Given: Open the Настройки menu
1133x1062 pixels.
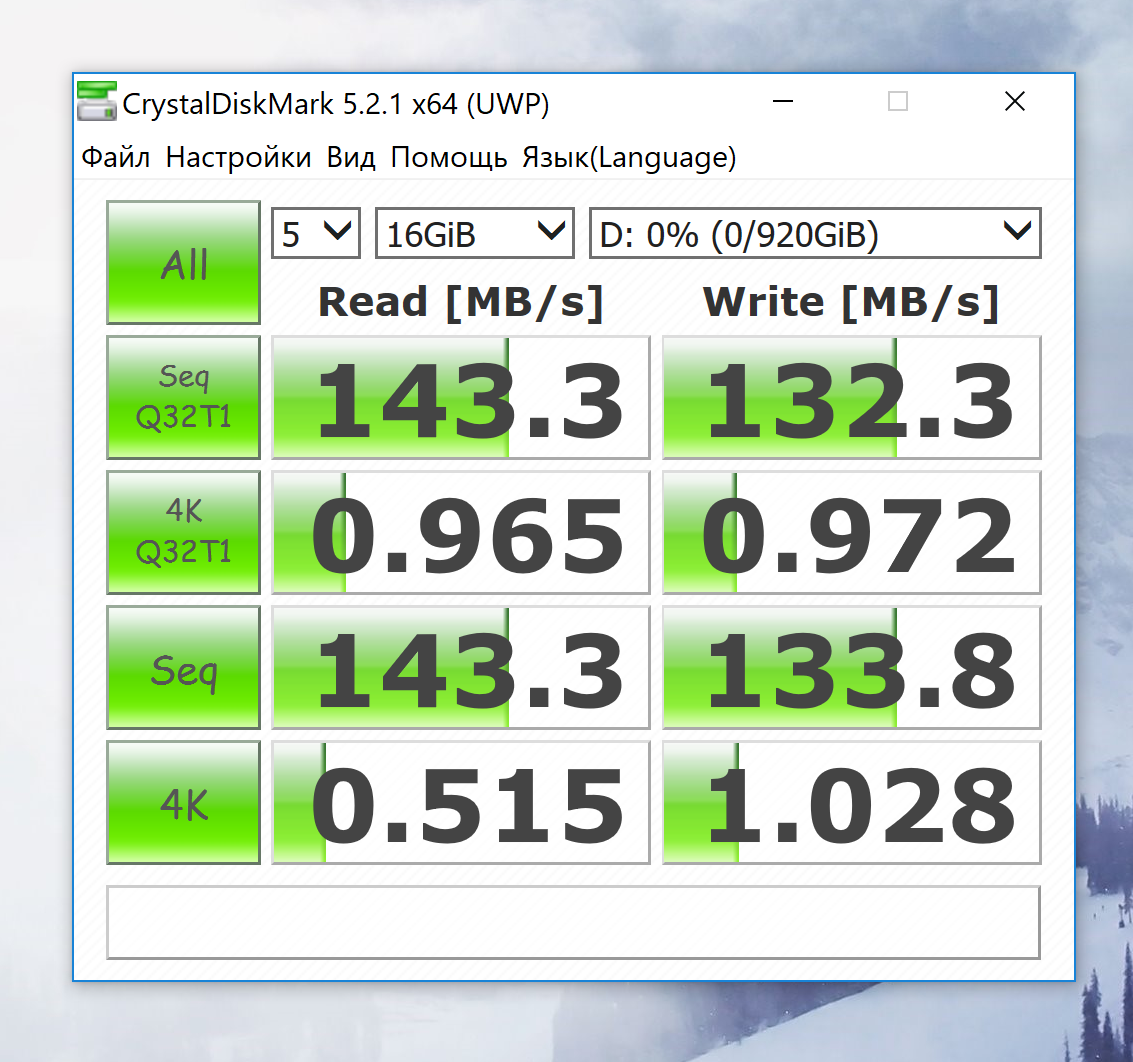Looking at the screenshot, I should (238, 157).
